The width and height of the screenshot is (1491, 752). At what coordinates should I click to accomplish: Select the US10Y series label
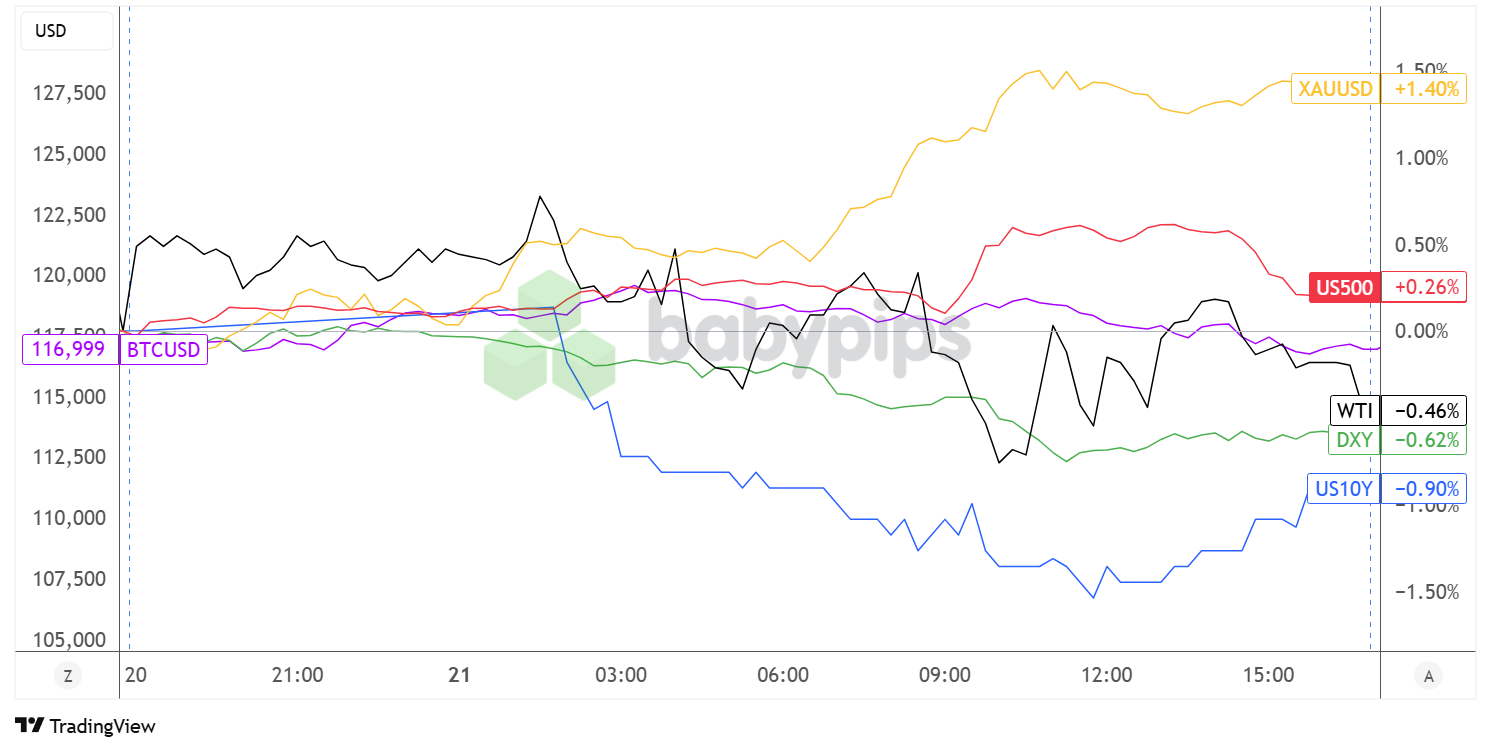tap(1343, 489)
